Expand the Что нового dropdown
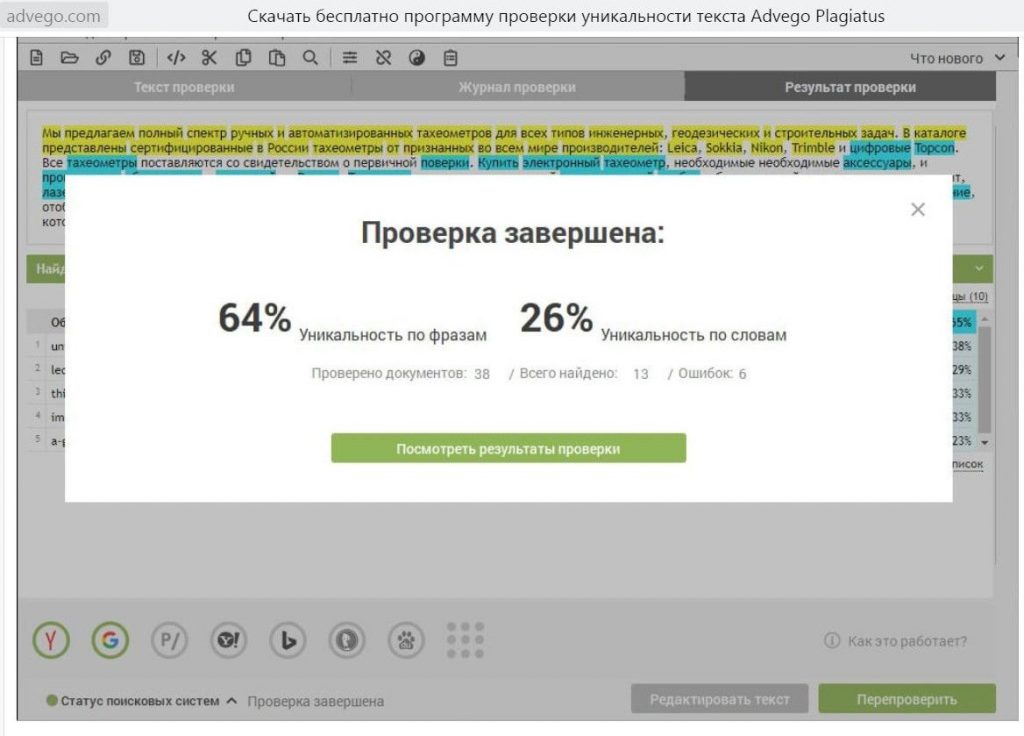This screenshot has height=736, width=1024. point(1000,57)
